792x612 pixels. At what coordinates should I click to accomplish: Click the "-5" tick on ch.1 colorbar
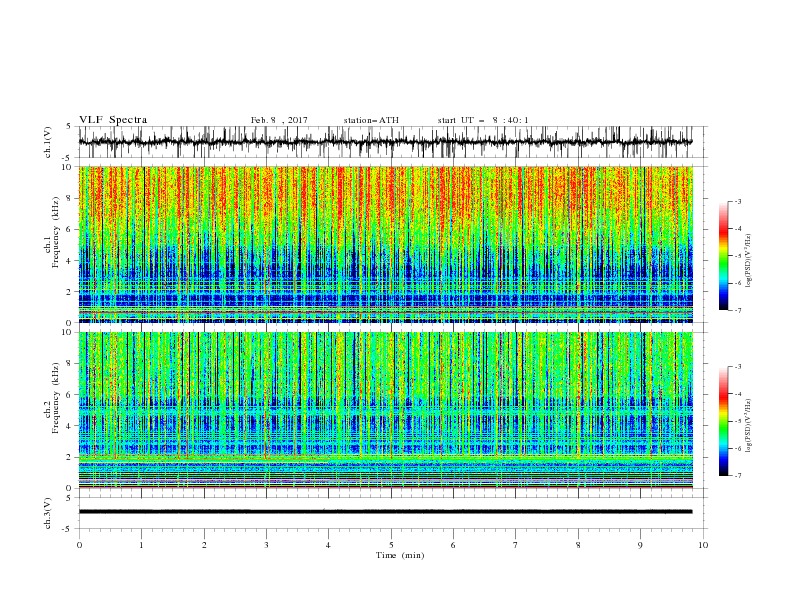point(738,256)
